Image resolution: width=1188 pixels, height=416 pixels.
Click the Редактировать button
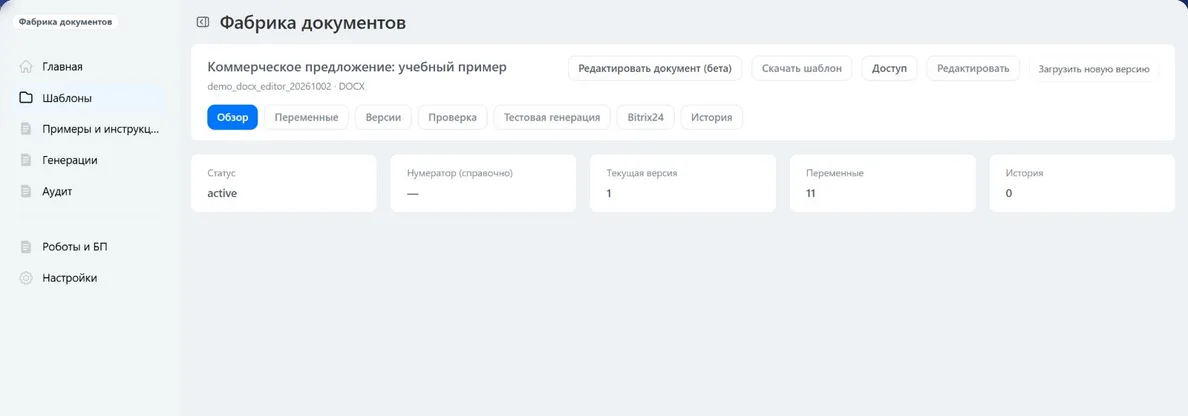click(973, 68)
